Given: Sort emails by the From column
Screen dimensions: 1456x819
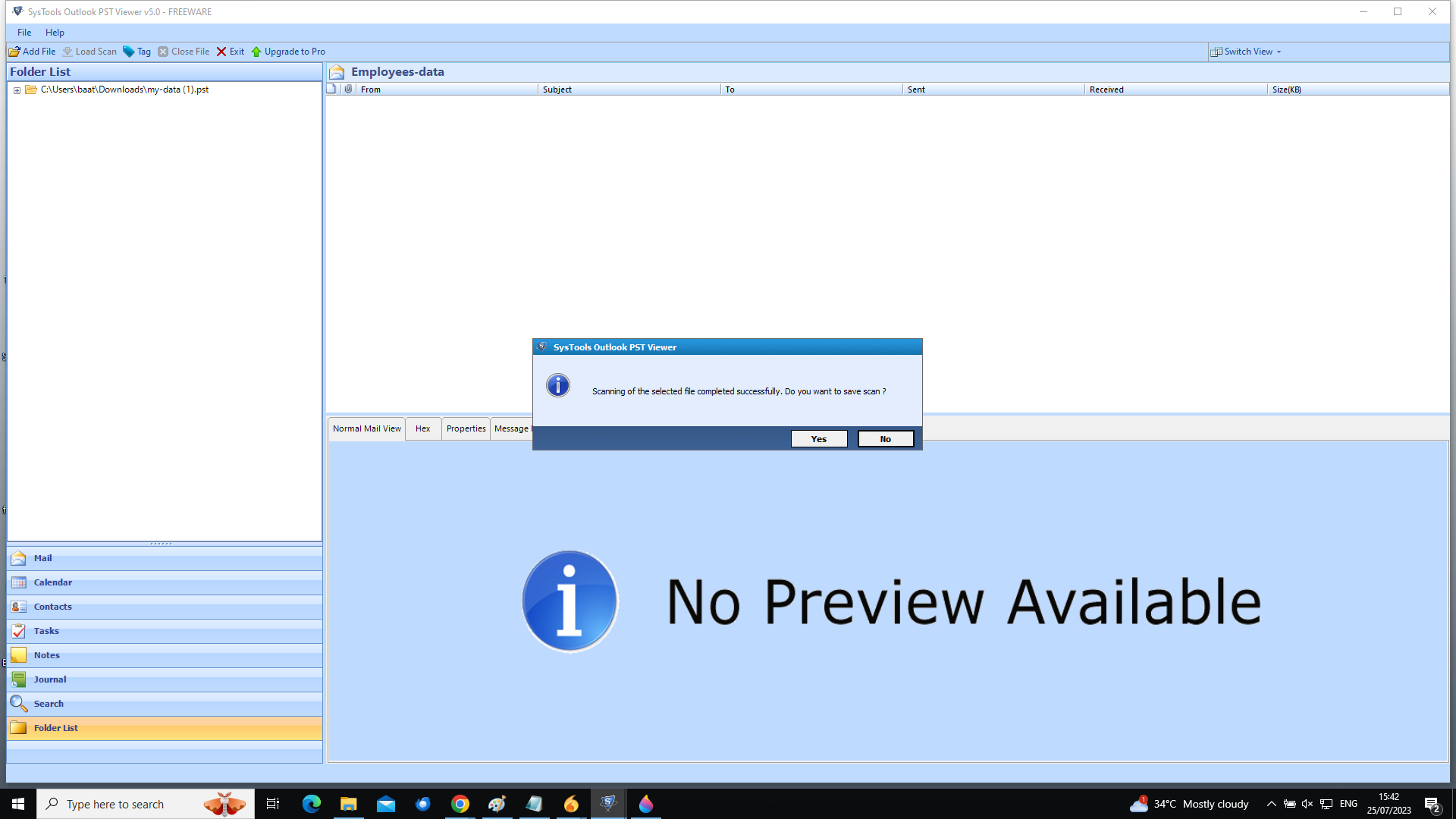Looking at the screenshot, I should click(447, 89).
